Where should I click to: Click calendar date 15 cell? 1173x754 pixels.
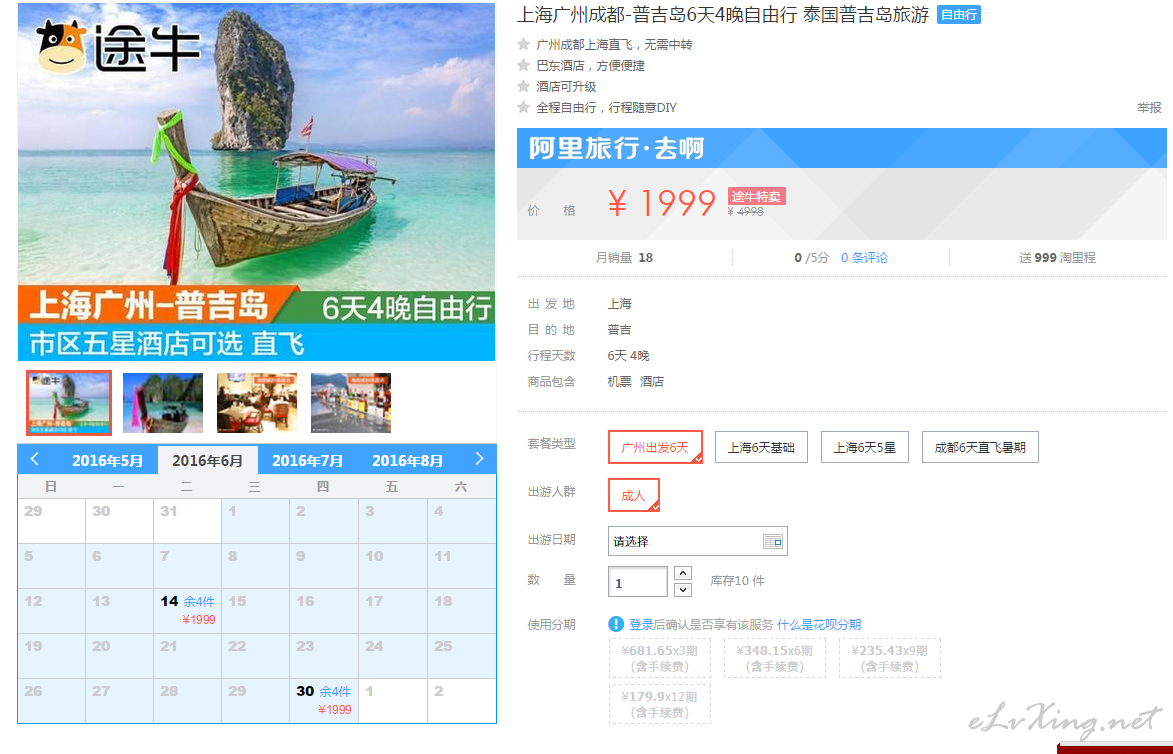tap(255, 610)
